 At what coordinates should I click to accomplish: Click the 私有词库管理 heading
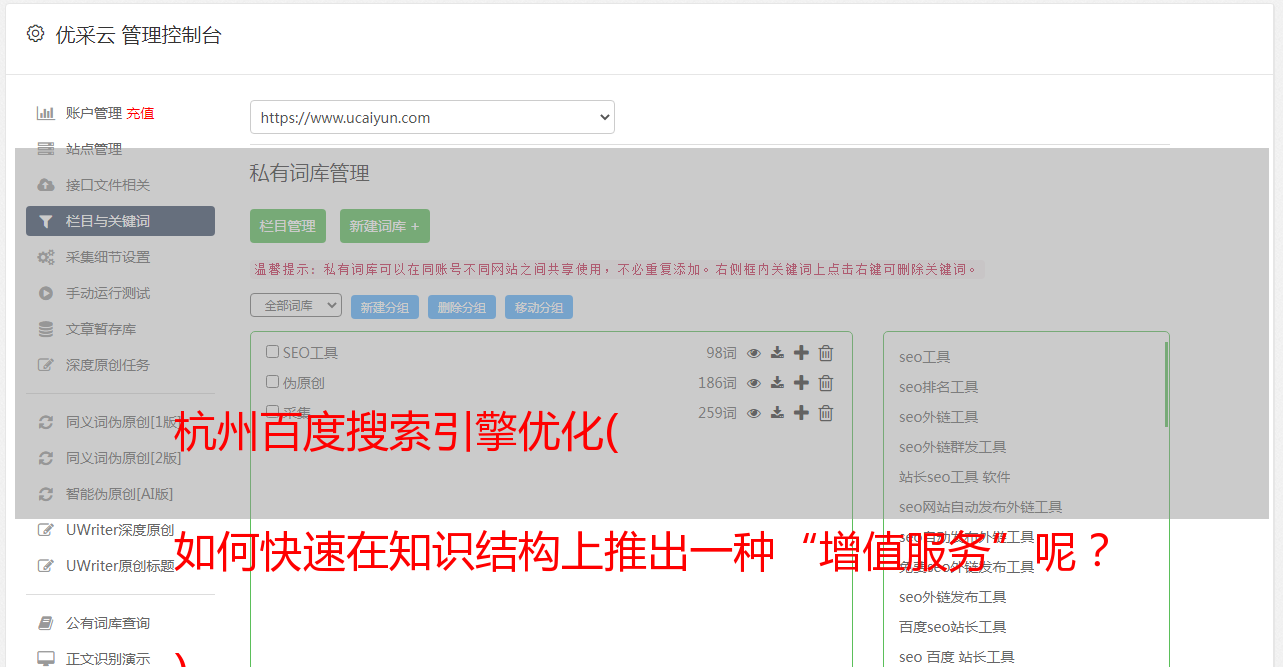(x=310, y=173)
